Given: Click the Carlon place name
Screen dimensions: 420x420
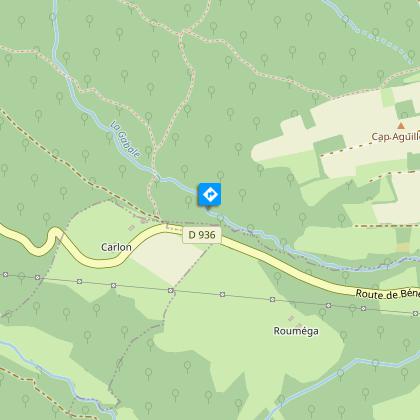Looking at the screenshot, I should [116, 247].
